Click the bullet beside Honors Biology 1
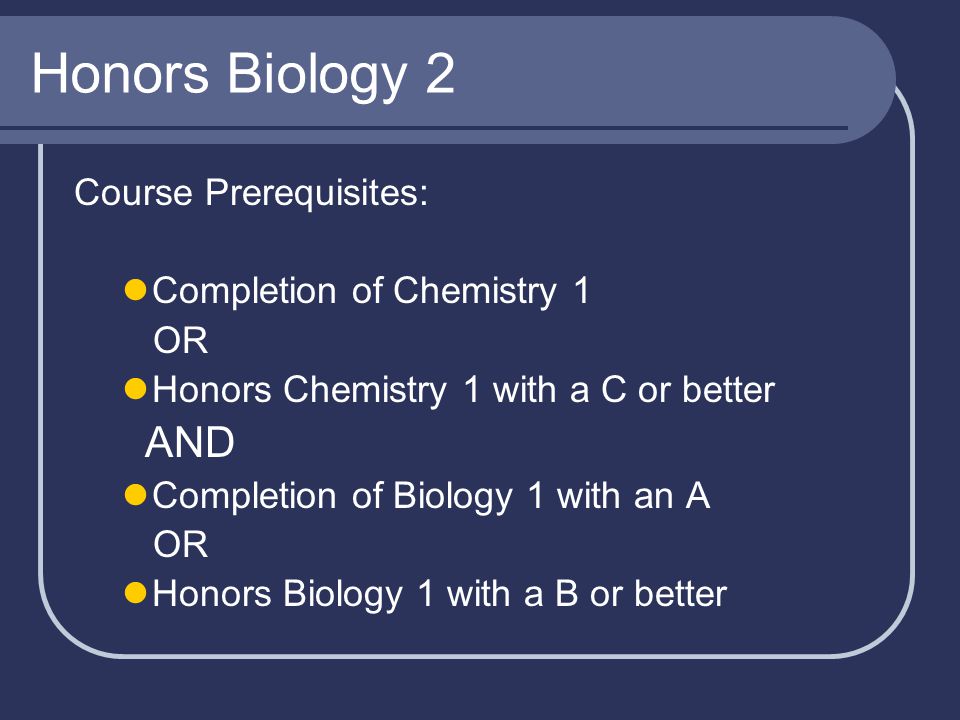 tap(135, 593)
